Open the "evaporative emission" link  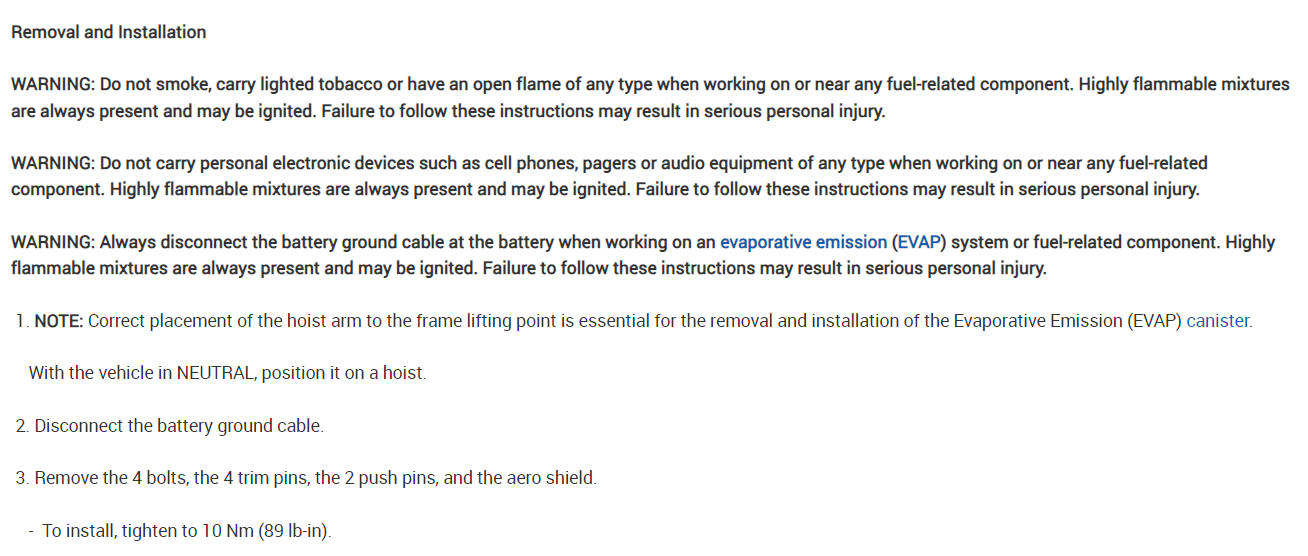(x=803, y=242)
